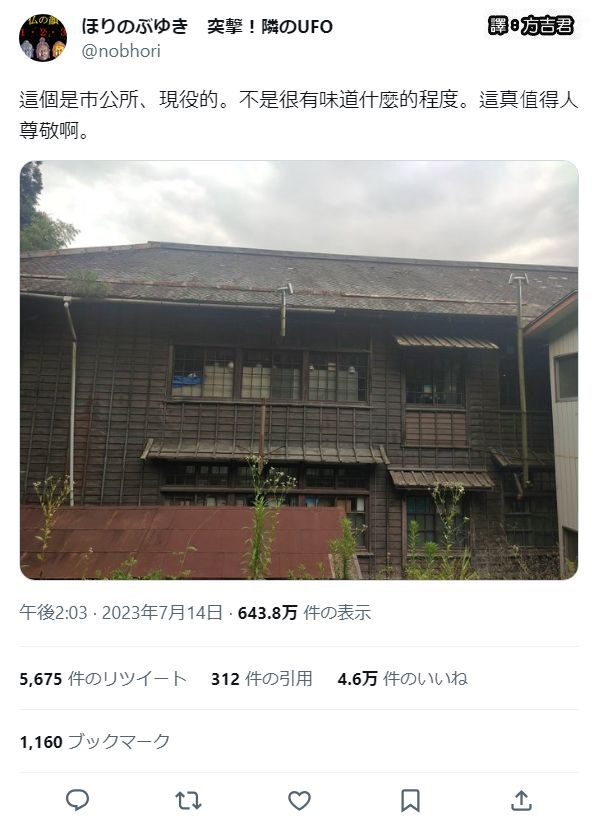598x829 pixels.
Task: Click the 2023年7月14日 date
Action: coord(162,613)
